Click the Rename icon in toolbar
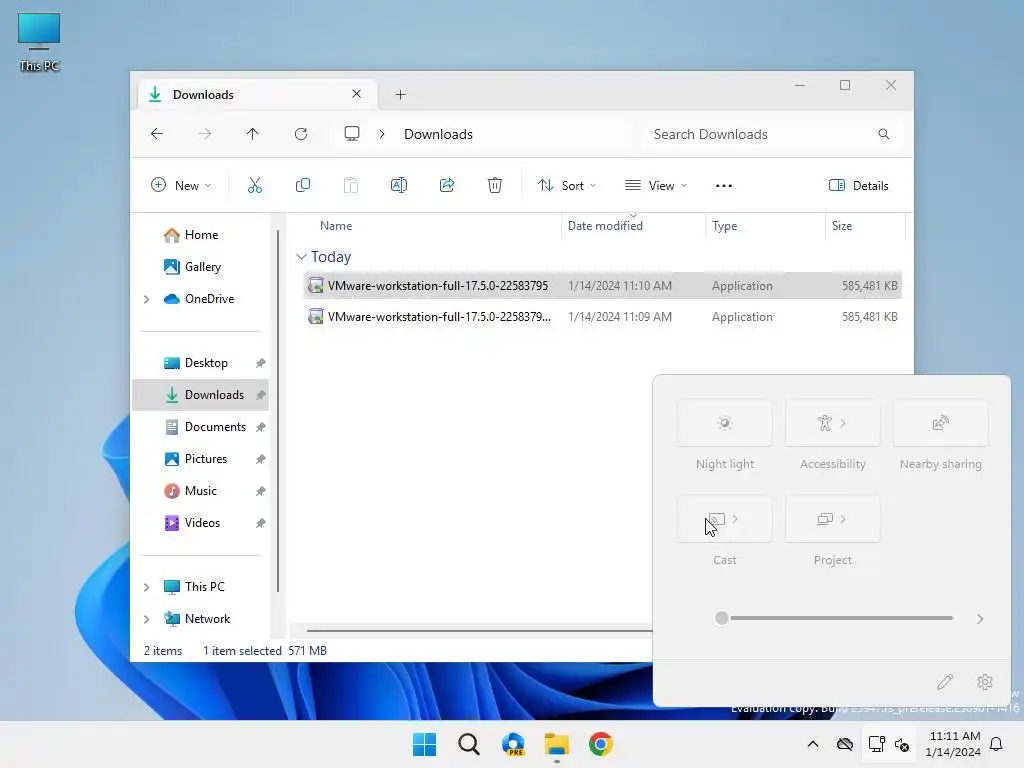Screen dimensions: 1024x768 398,185
